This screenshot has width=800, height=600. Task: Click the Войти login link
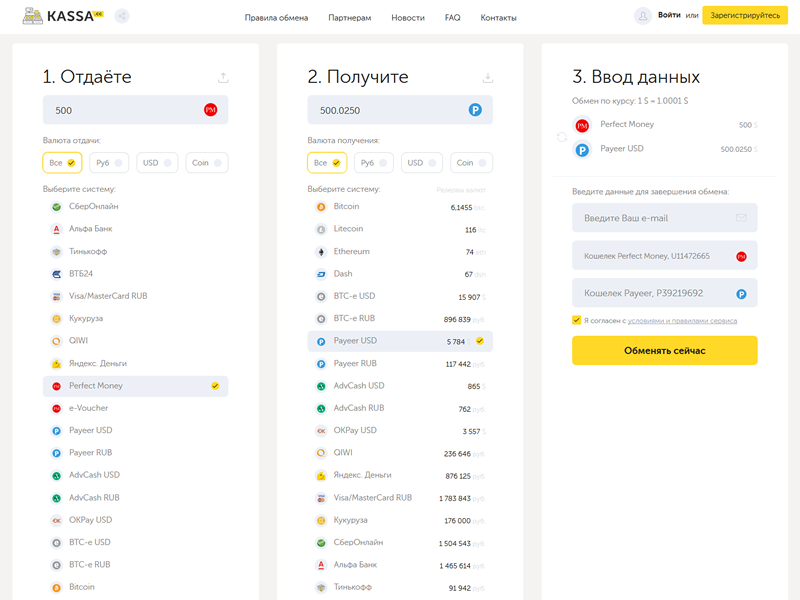pyautogui.click(x=669, y=15)
